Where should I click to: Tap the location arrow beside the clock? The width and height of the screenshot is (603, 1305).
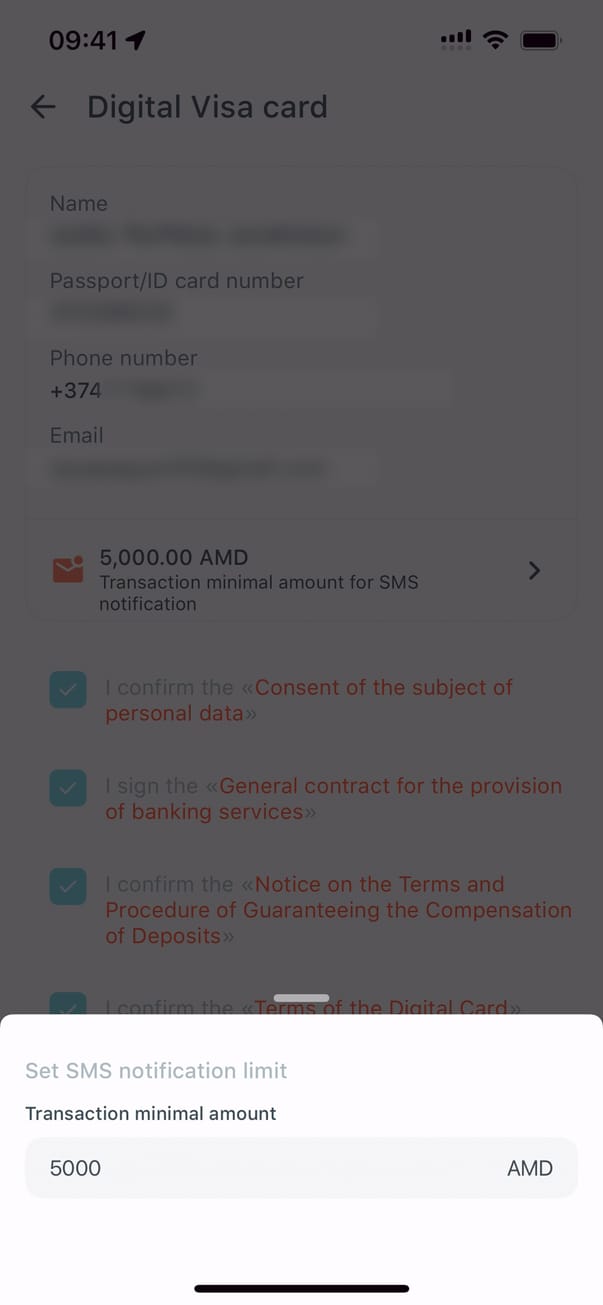(x=136, y=40)
